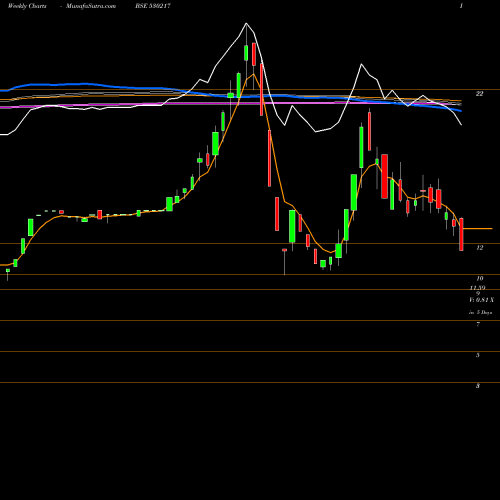This screenshot has width=500, height=500.
Task: Click the price axis label '10'
Action: (x=479, y=278)
